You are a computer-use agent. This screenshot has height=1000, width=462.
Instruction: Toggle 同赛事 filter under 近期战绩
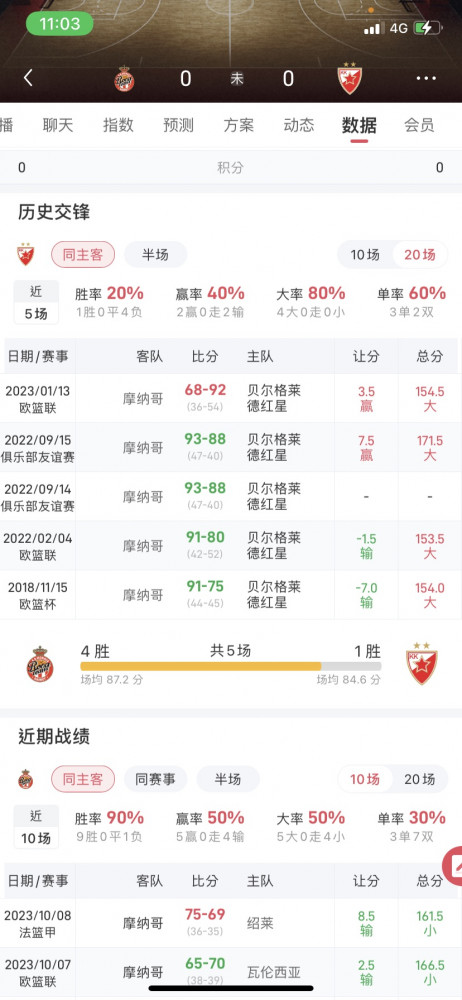(x=155, y=779)
